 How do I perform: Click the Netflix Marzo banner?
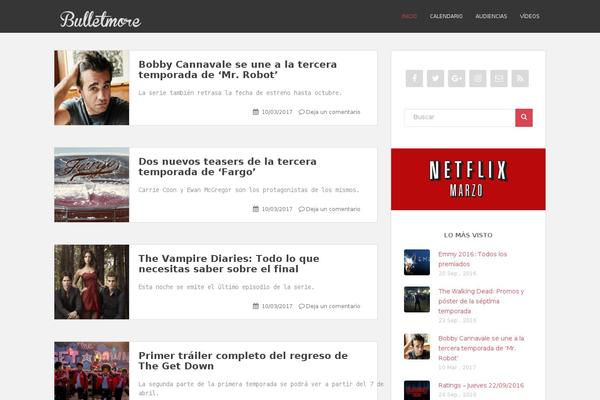(468, 179)
